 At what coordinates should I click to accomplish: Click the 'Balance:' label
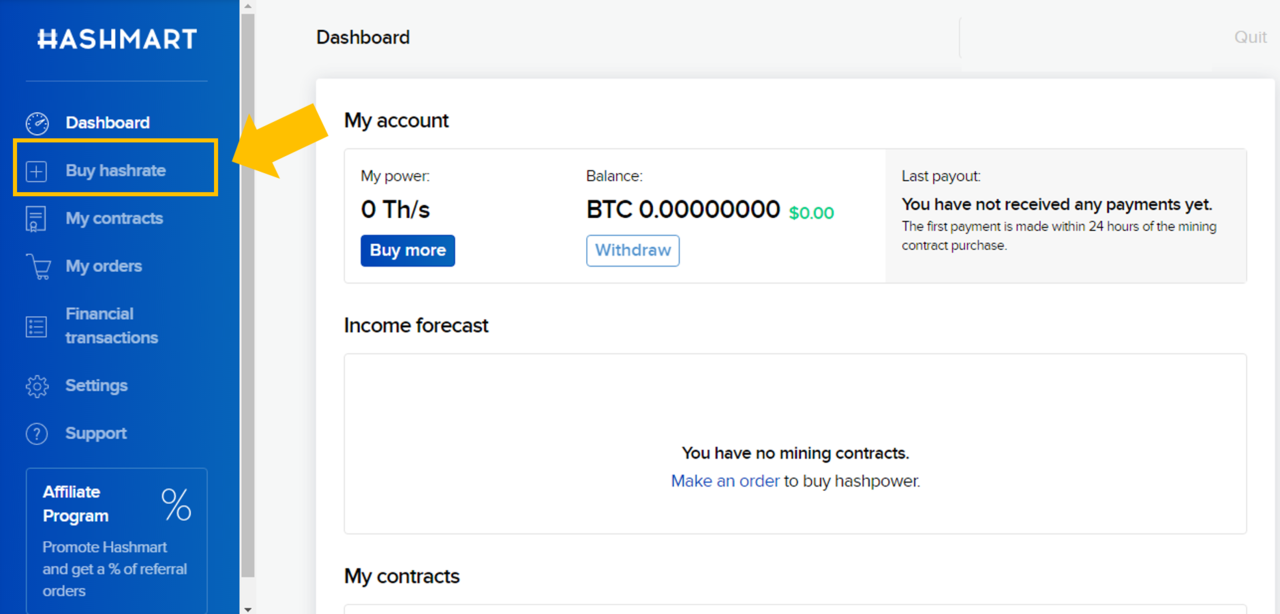click(614, 177)
